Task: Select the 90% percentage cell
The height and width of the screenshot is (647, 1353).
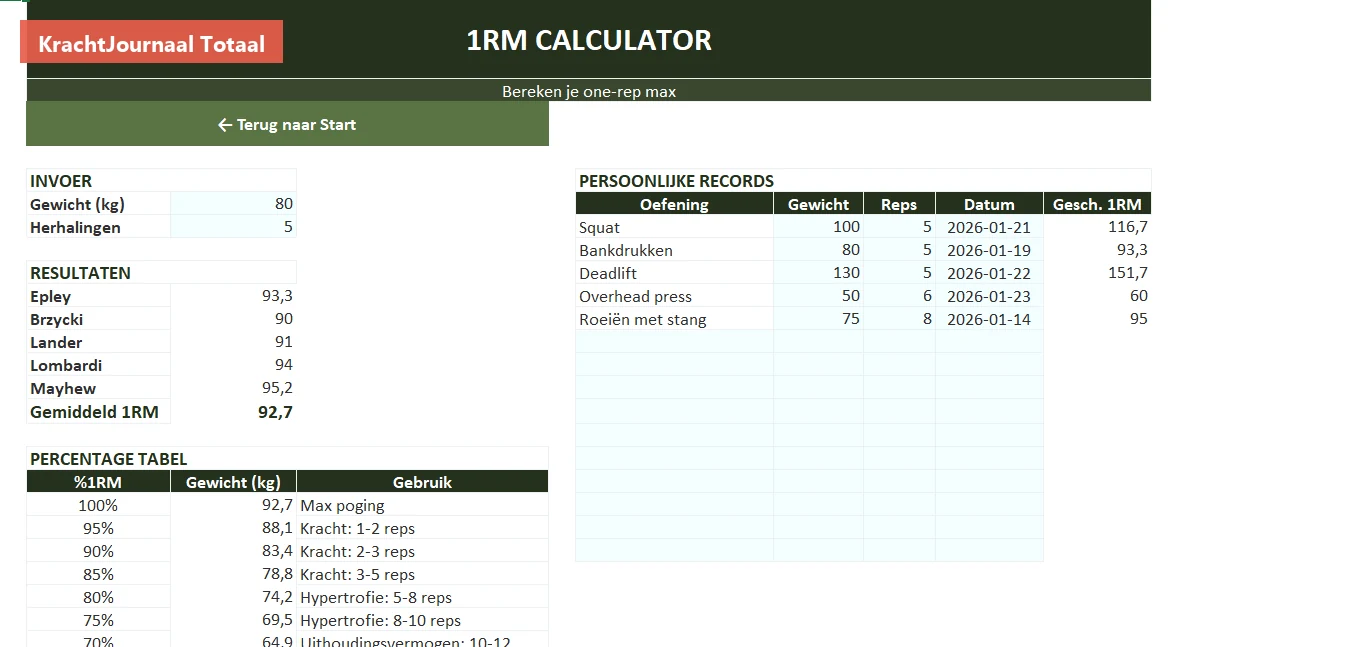Action: pyautogui.click(x=98, y=551)
